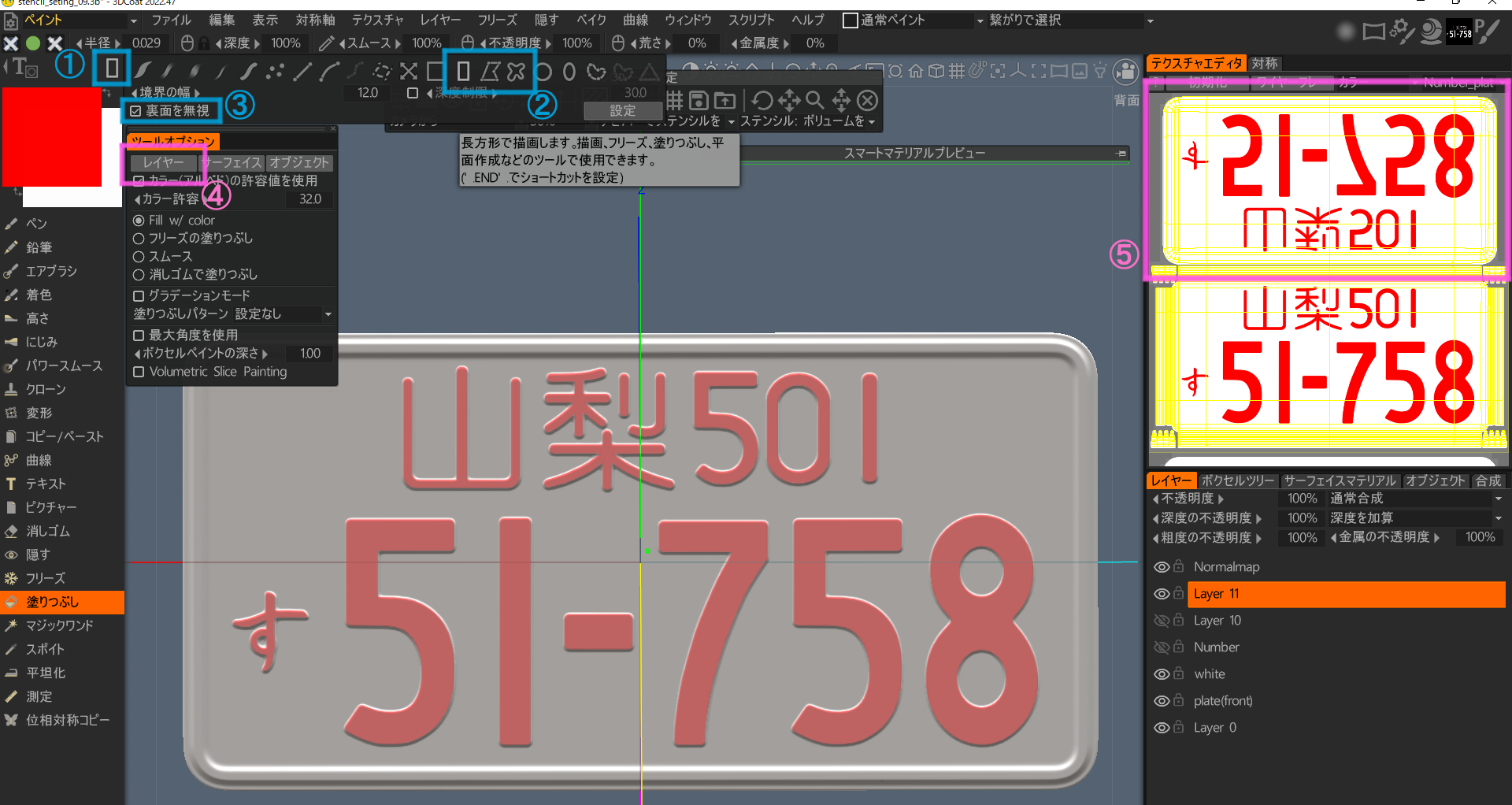Open the 通常合成 blend mode dropdown
Viewport: 1512px width, 805px height.
click(1416, 499)
